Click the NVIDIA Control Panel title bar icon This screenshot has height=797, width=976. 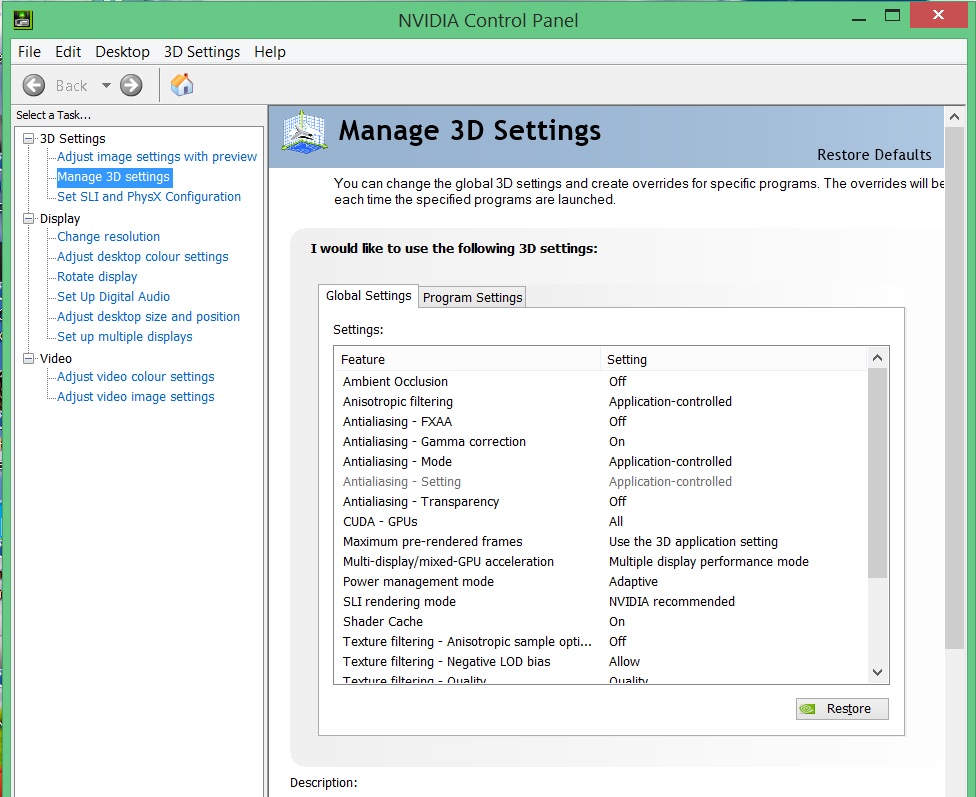pos(23,20)
